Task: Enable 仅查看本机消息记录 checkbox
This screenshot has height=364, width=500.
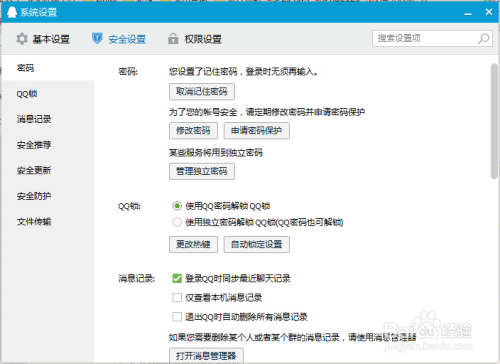Action: 177,297
